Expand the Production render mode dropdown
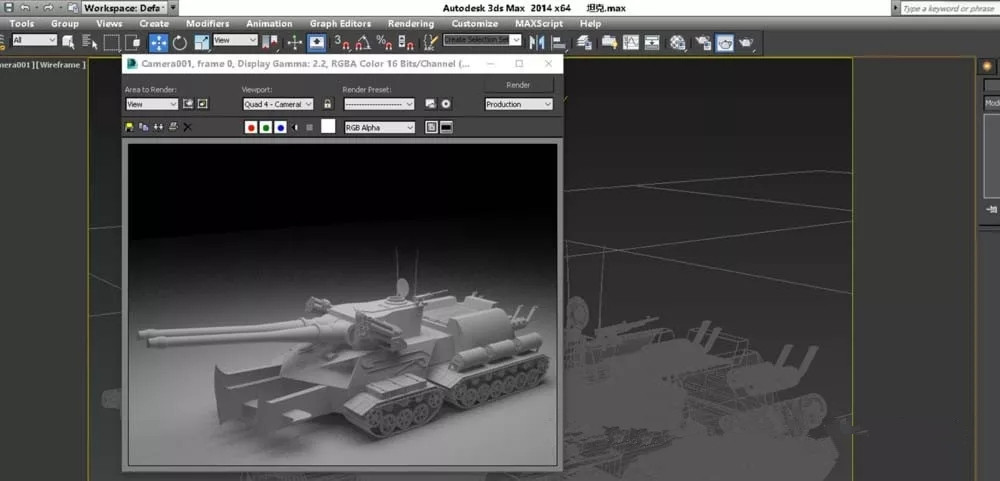1000x481 pixels. [x=518, y=104]
